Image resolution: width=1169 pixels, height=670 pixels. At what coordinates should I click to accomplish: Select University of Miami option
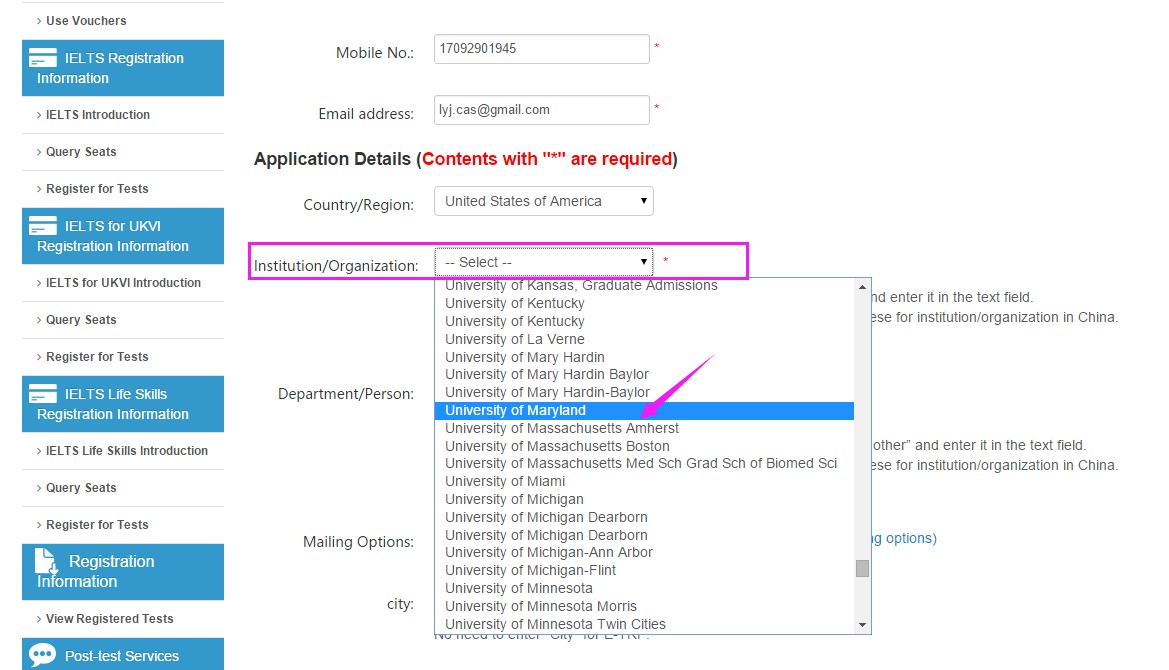[x=644, y=481]
